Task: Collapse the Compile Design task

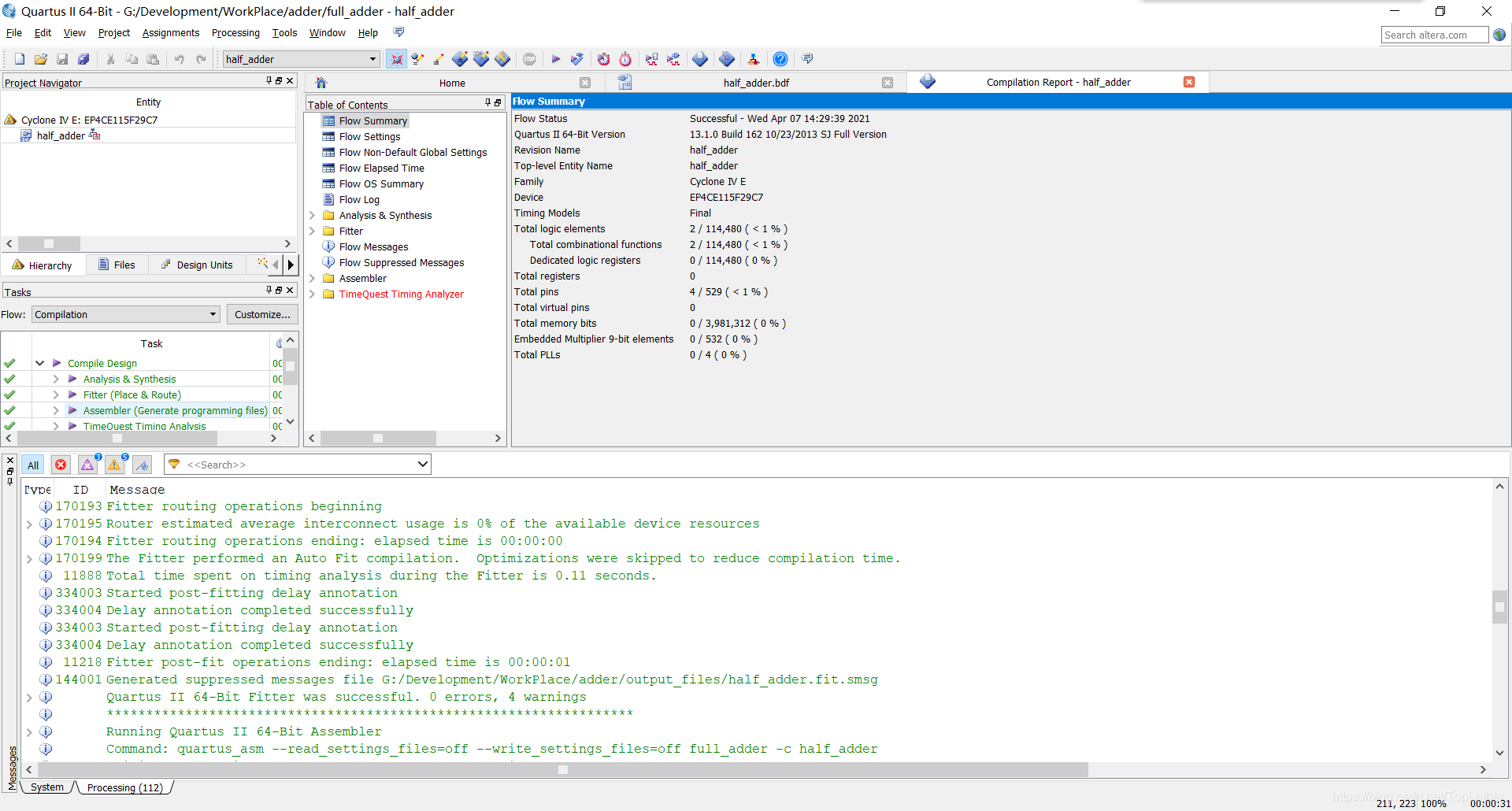Action: pos(39,363)
